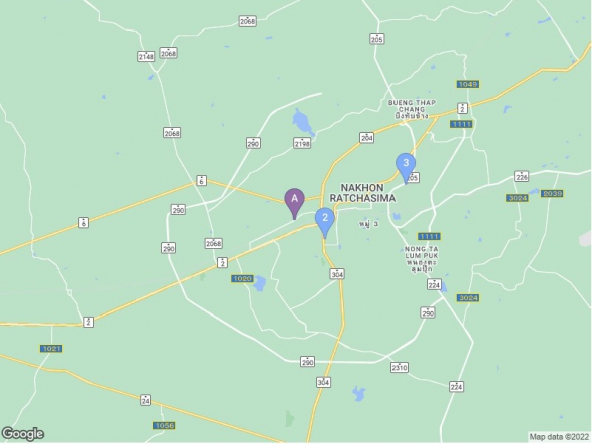This screenshot has height=444, width=592.
Task: Click the blue 1020 route badge
Action: pyautogui.click(x=242, y=279)
